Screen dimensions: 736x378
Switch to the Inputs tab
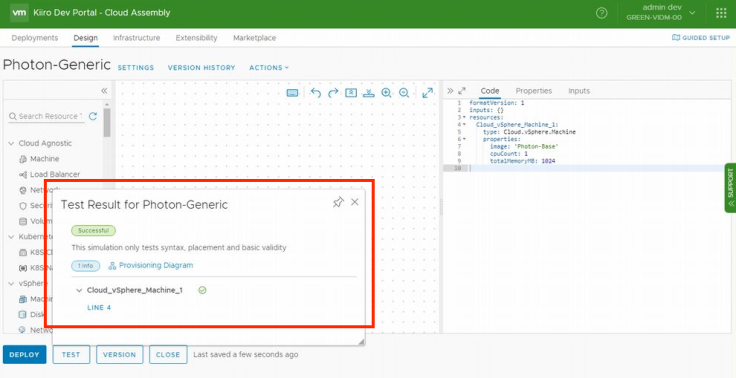[x=579, y=91]
